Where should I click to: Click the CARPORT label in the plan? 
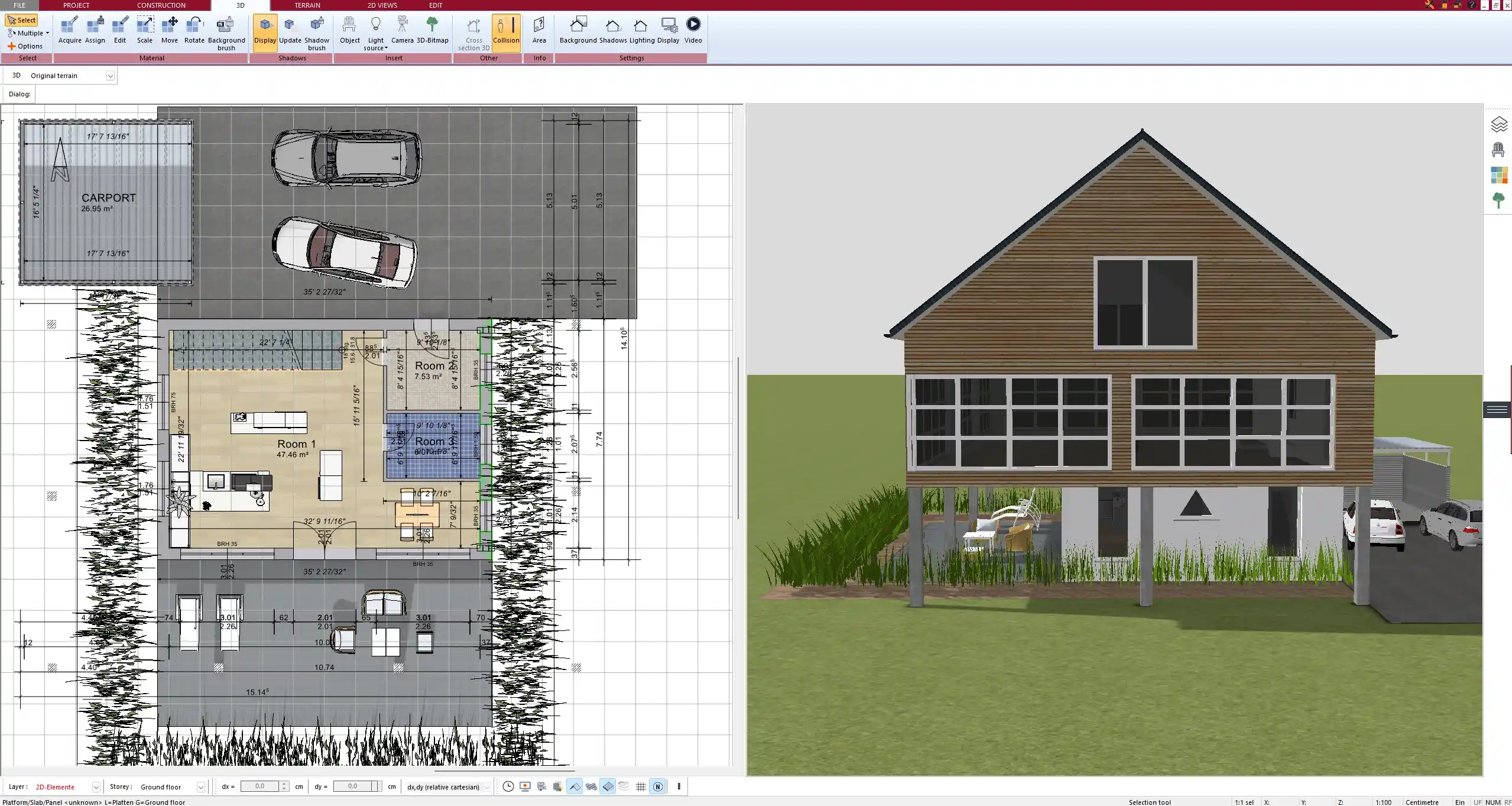[109, 198]
